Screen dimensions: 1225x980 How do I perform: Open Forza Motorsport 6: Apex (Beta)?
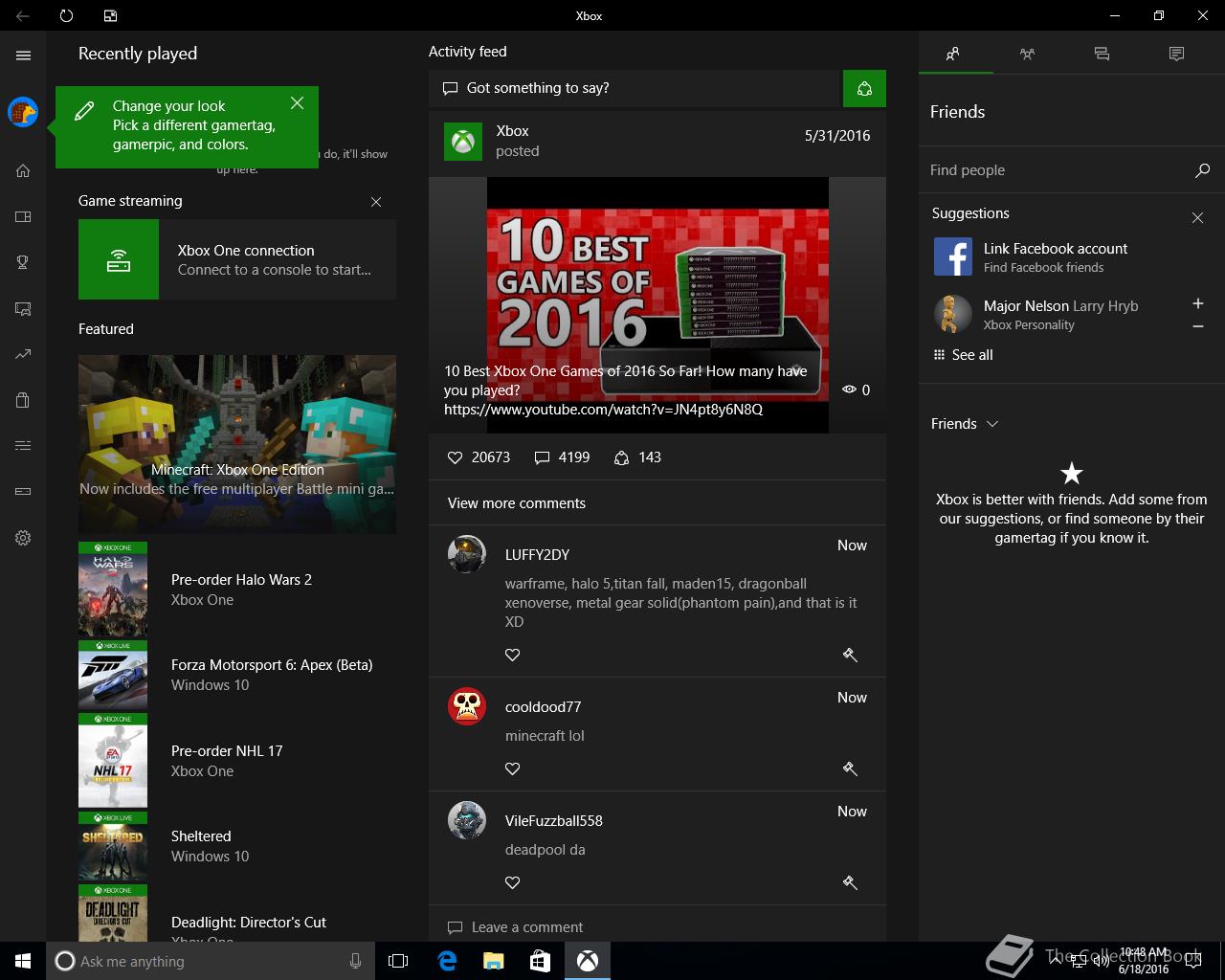point(237,675)
